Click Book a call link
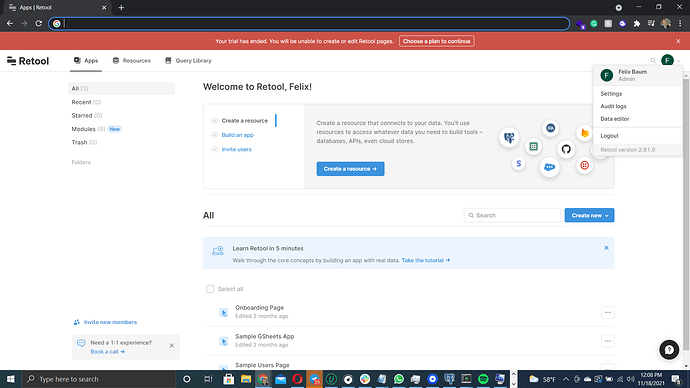The width and height of the screenshot is (690, 388). [x=107, y=351]
